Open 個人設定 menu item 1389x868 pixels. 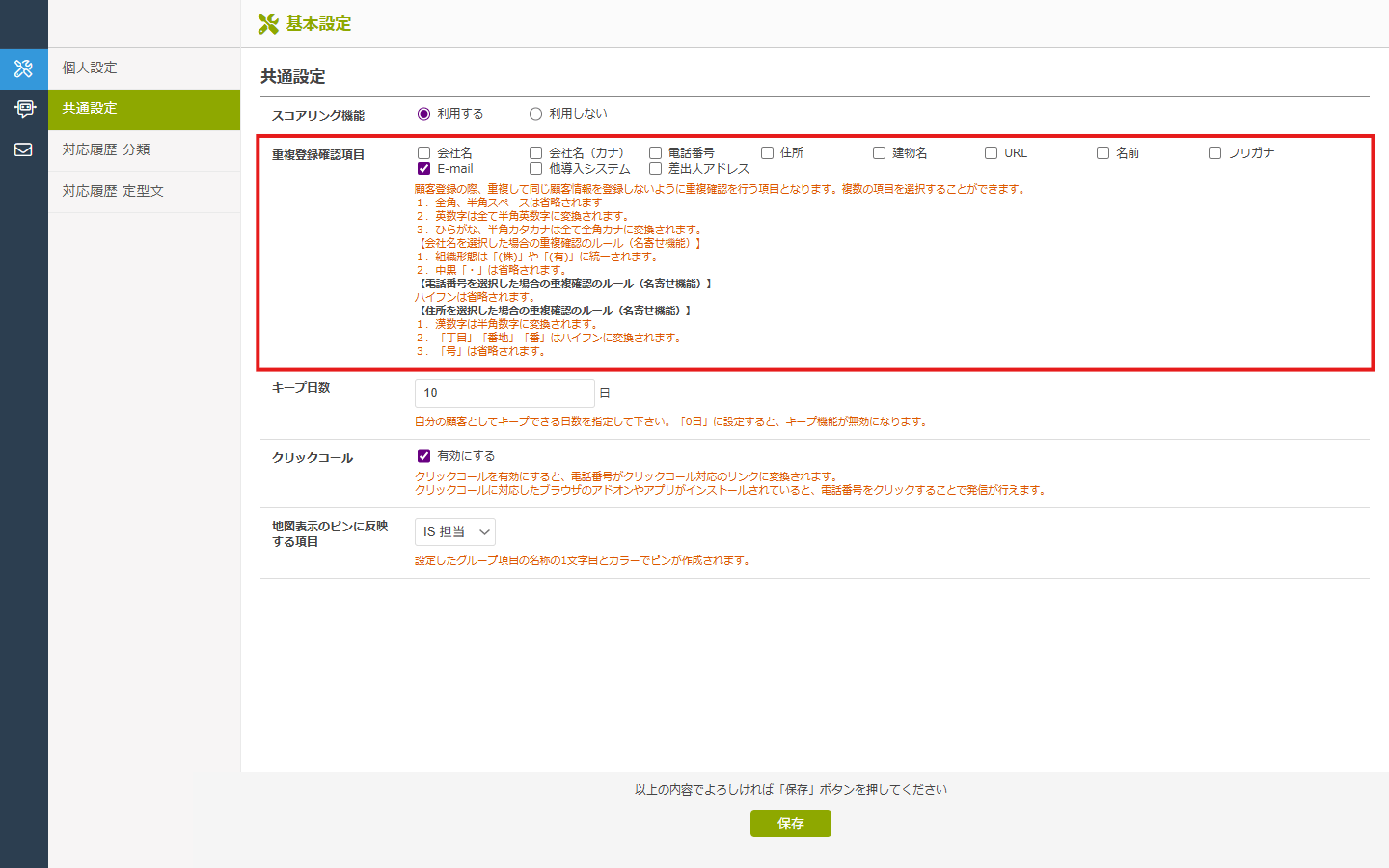(90, 68)
